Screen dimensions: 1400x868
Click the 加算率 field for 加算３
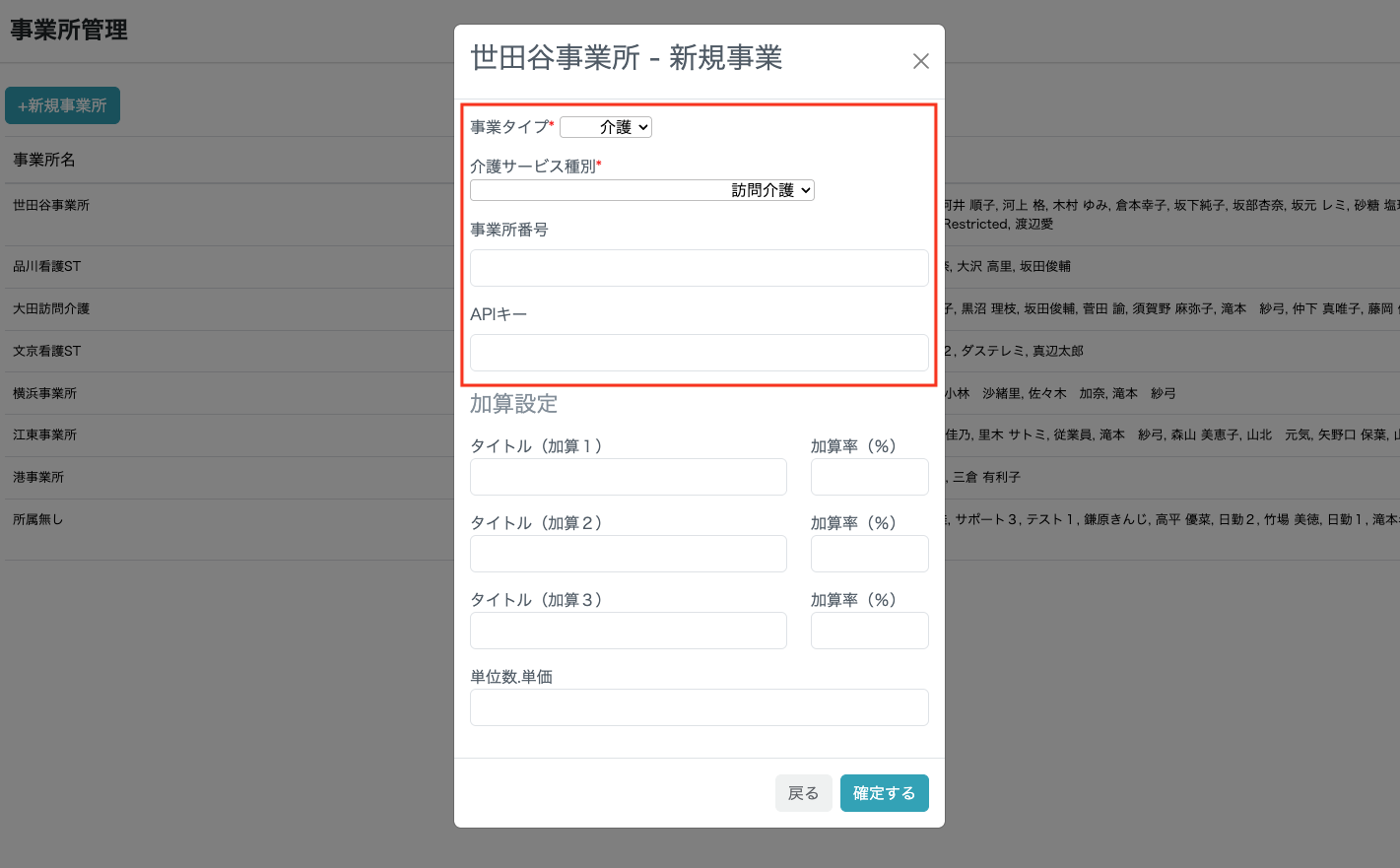point(869,631)
